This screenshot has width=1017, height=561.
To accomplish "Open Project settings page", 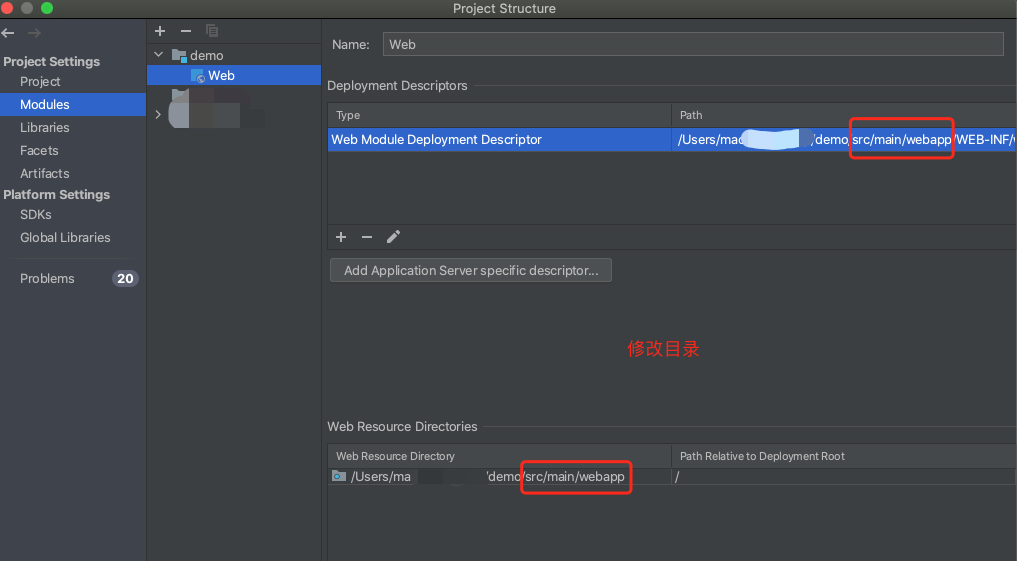I will click(40, 82).
